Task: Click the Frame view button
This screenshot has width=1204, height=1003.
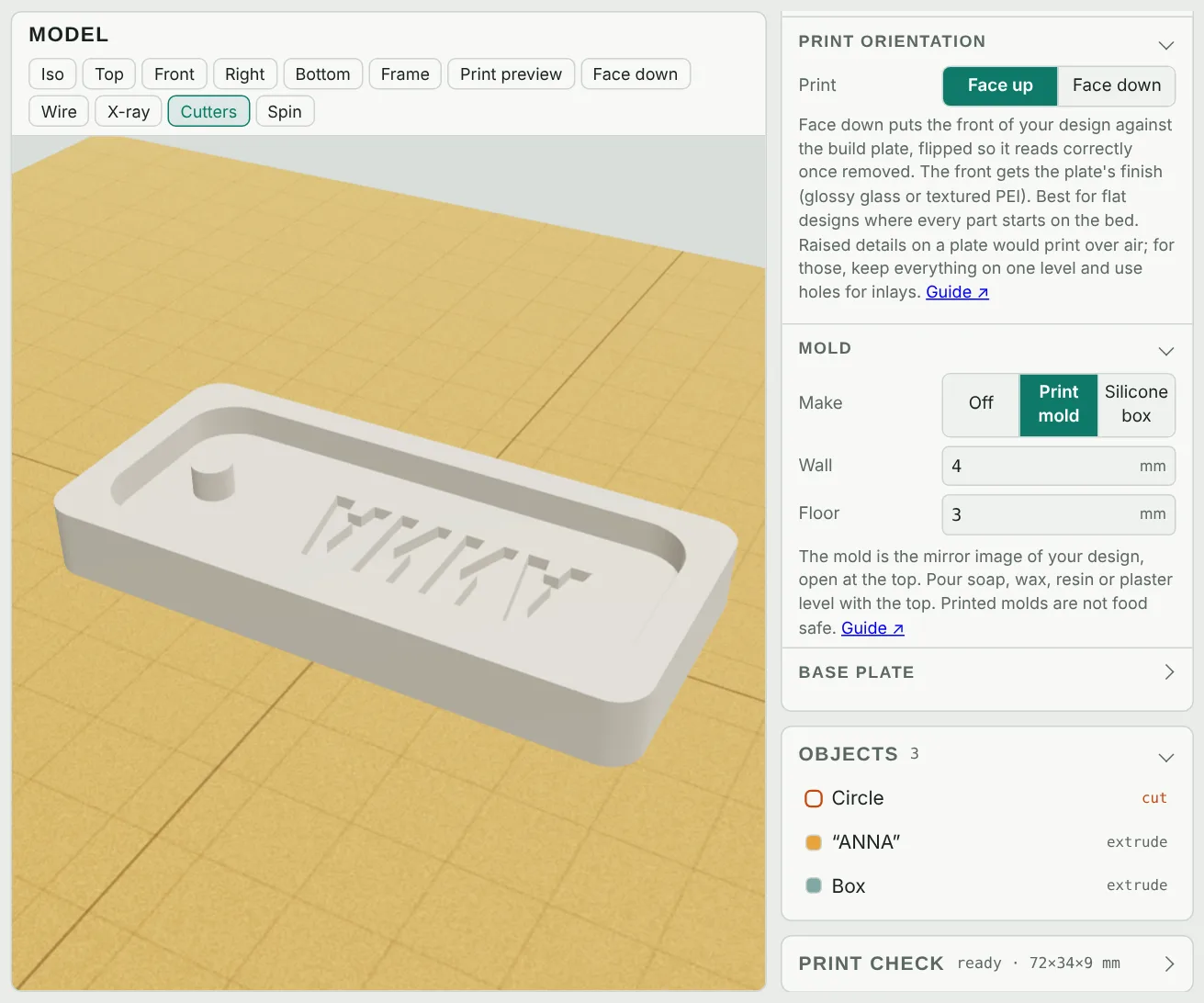Action: click(405, 74)
